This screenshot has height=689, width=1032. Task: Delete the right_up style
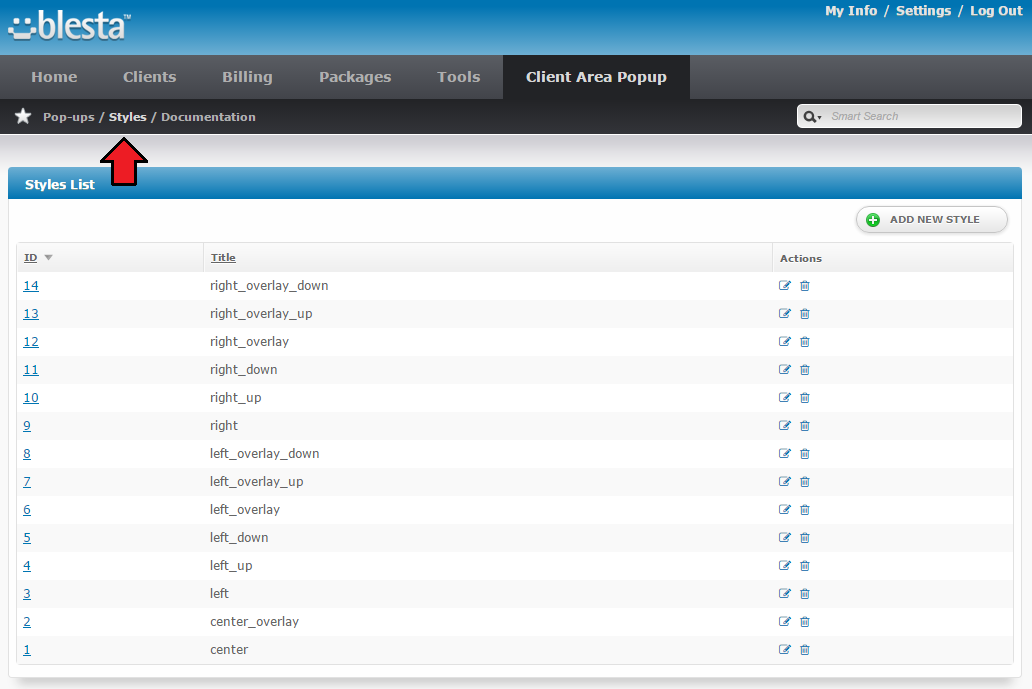click(x=805, y=397)
